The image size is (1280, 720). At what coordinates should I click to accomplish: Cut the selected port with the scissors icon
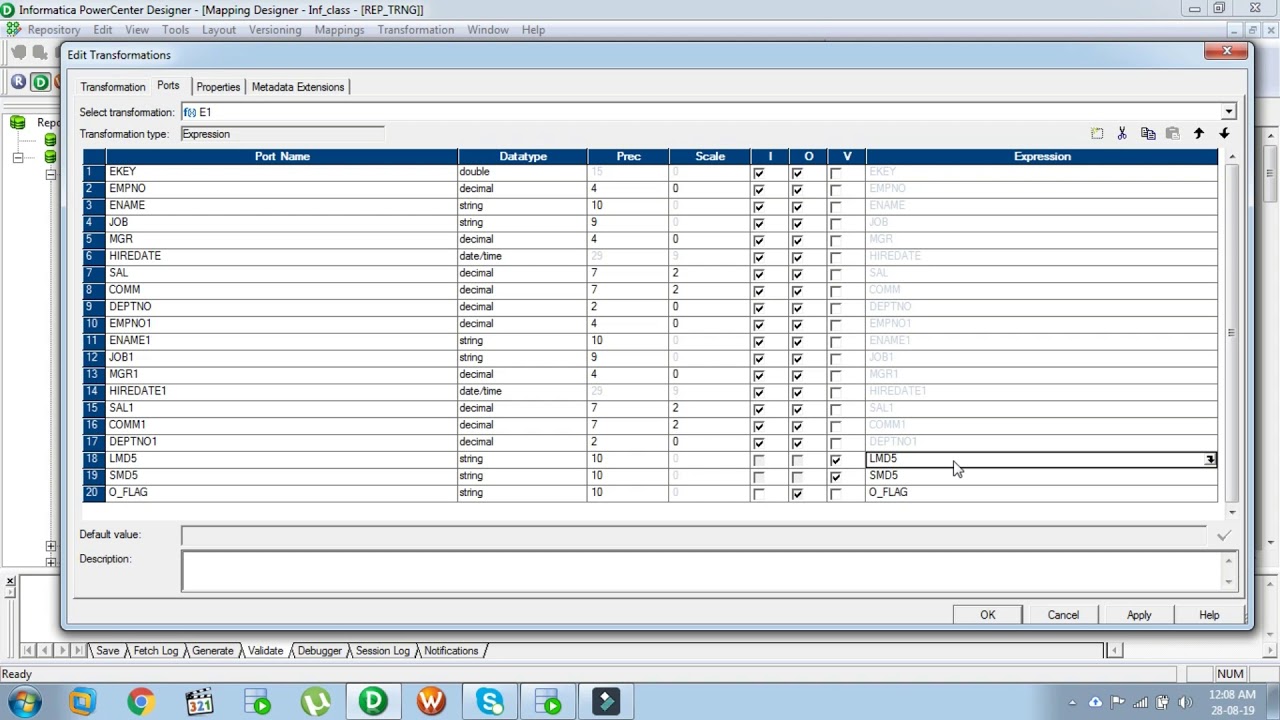(x=1122, y=134)
